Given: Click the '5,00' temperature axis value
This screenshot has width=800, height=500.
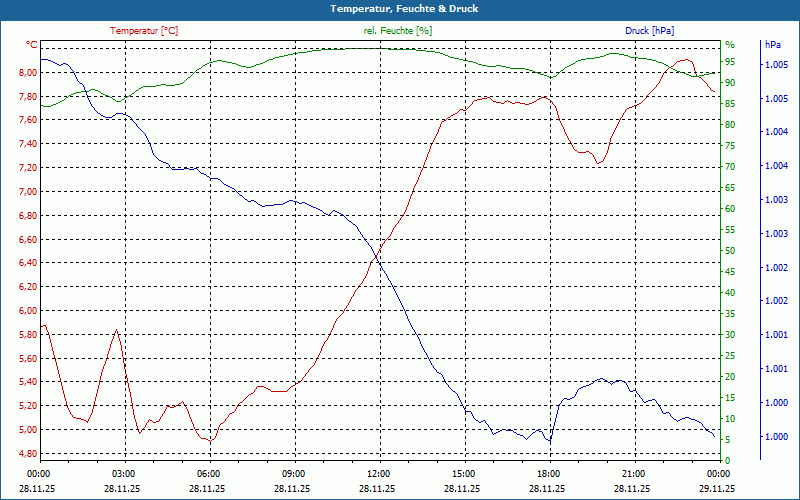Looking at the screenshot, I should [29, 430].
